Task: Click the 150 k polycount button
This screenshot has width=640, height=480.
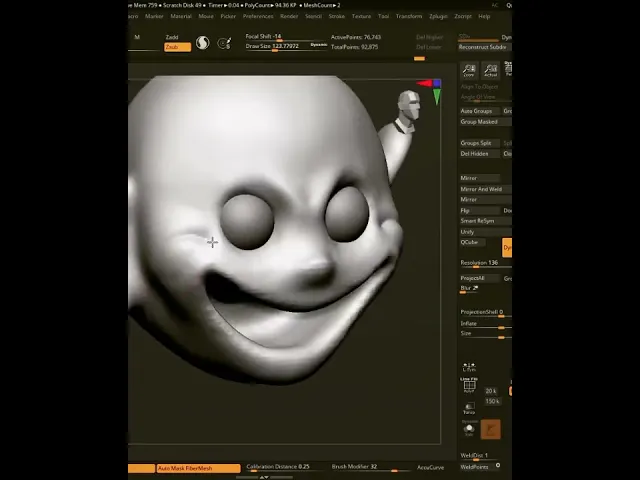Action: (x=492, y=401)
